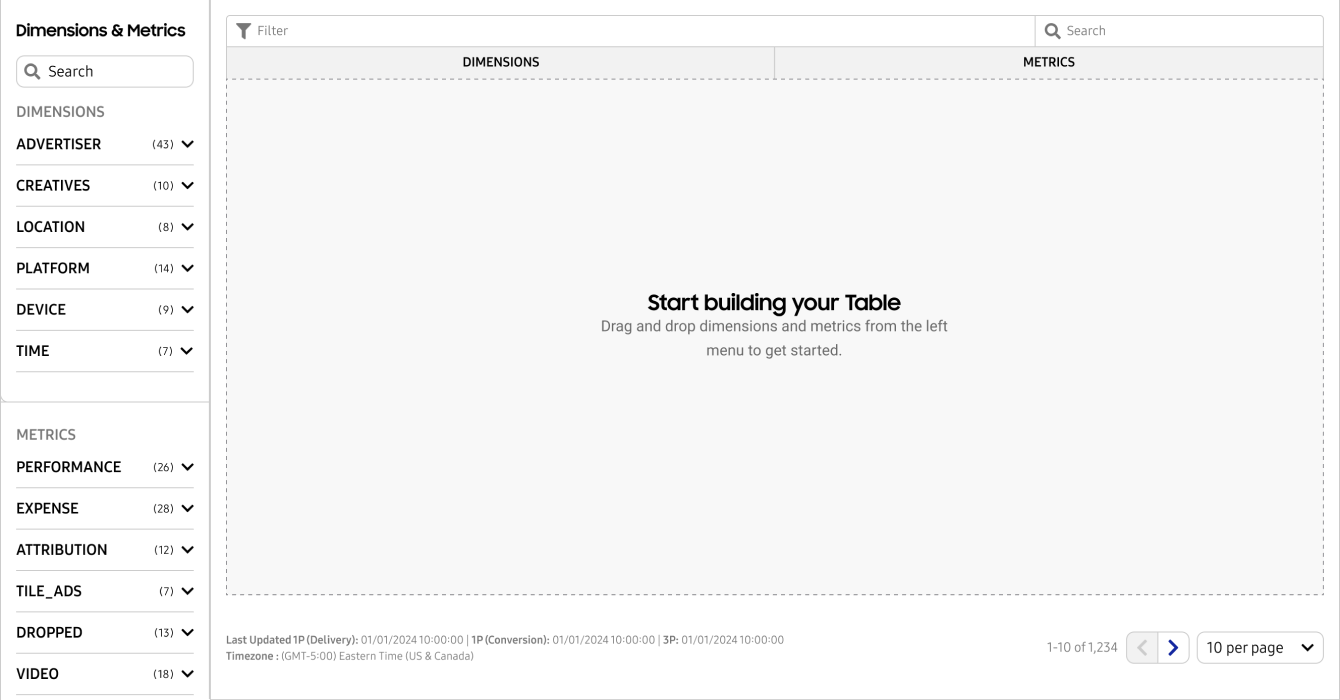
Task: Open the 10 per page dropdown
Action: pos(1259,648)
